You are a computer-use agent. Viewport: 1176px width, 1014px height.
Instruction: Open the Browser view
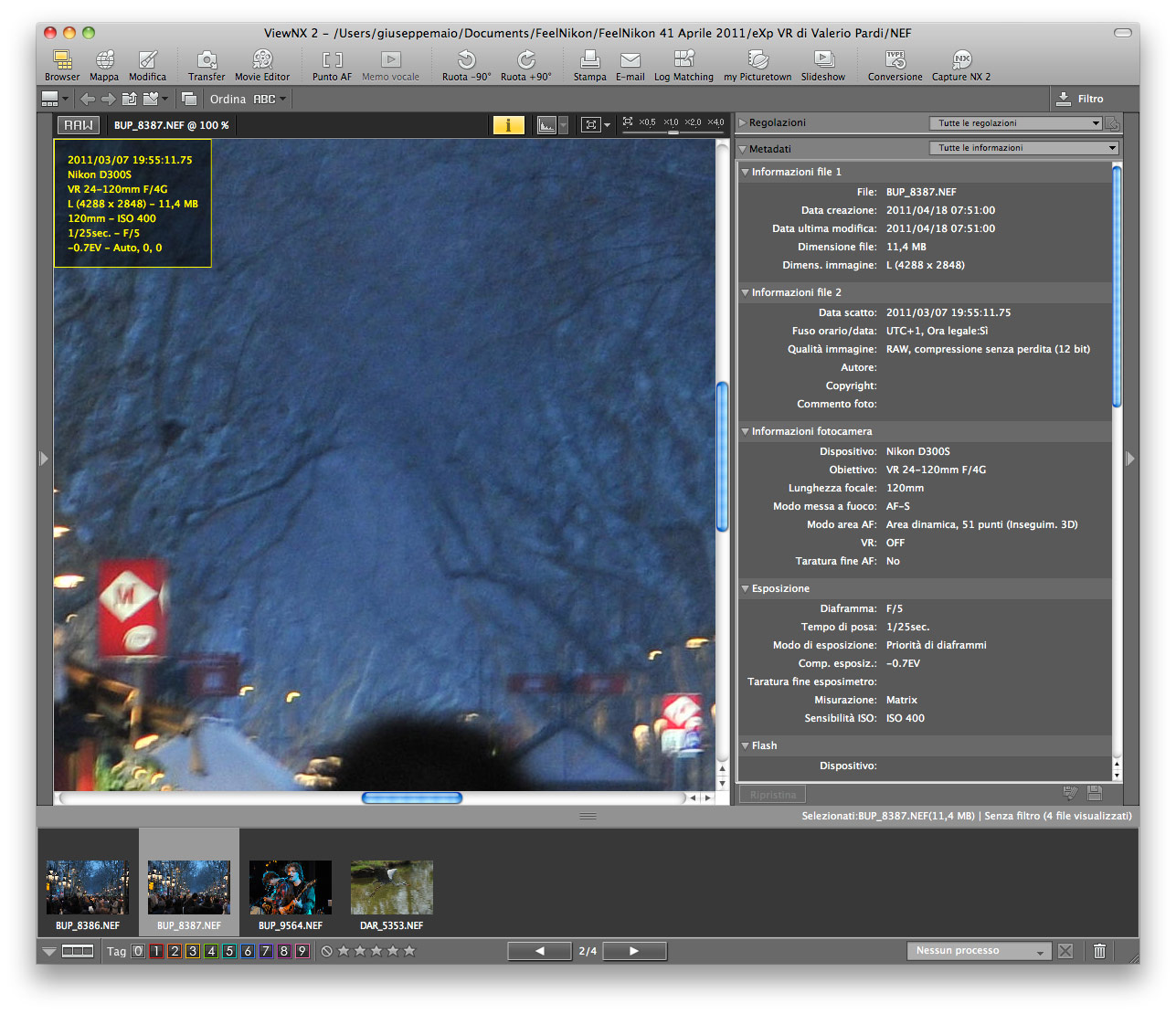(61, 66)
